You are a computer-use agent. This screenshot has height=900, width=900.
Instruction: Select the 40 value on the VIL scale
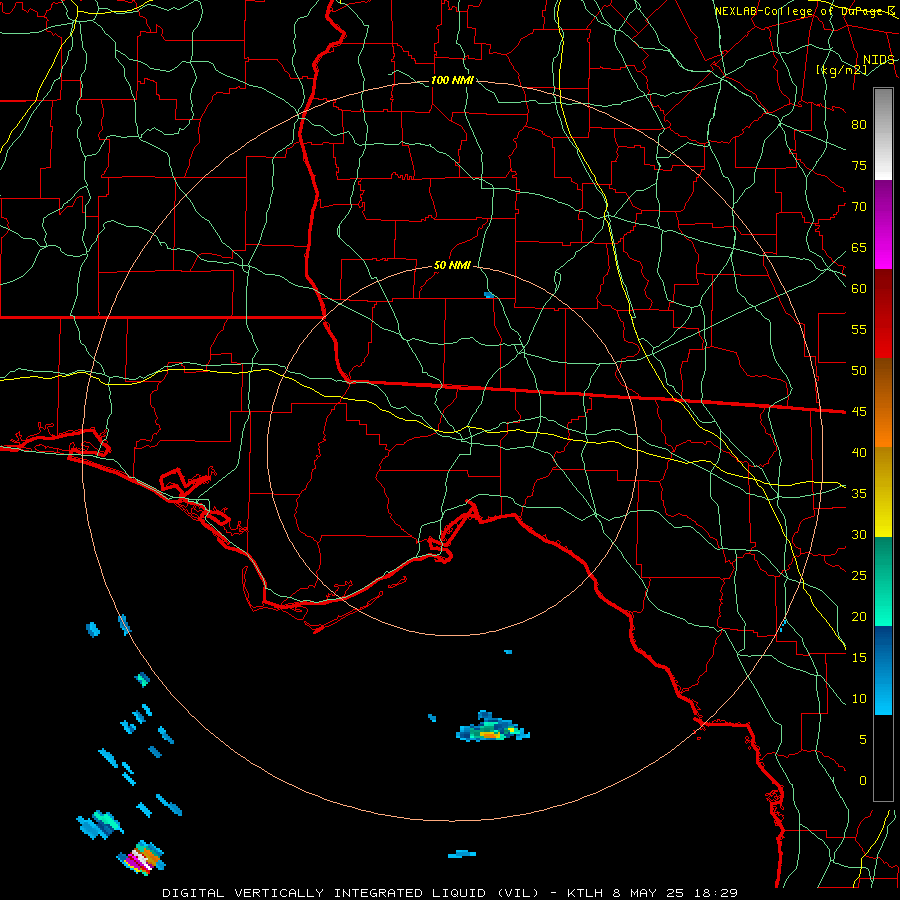click(859, 452)
